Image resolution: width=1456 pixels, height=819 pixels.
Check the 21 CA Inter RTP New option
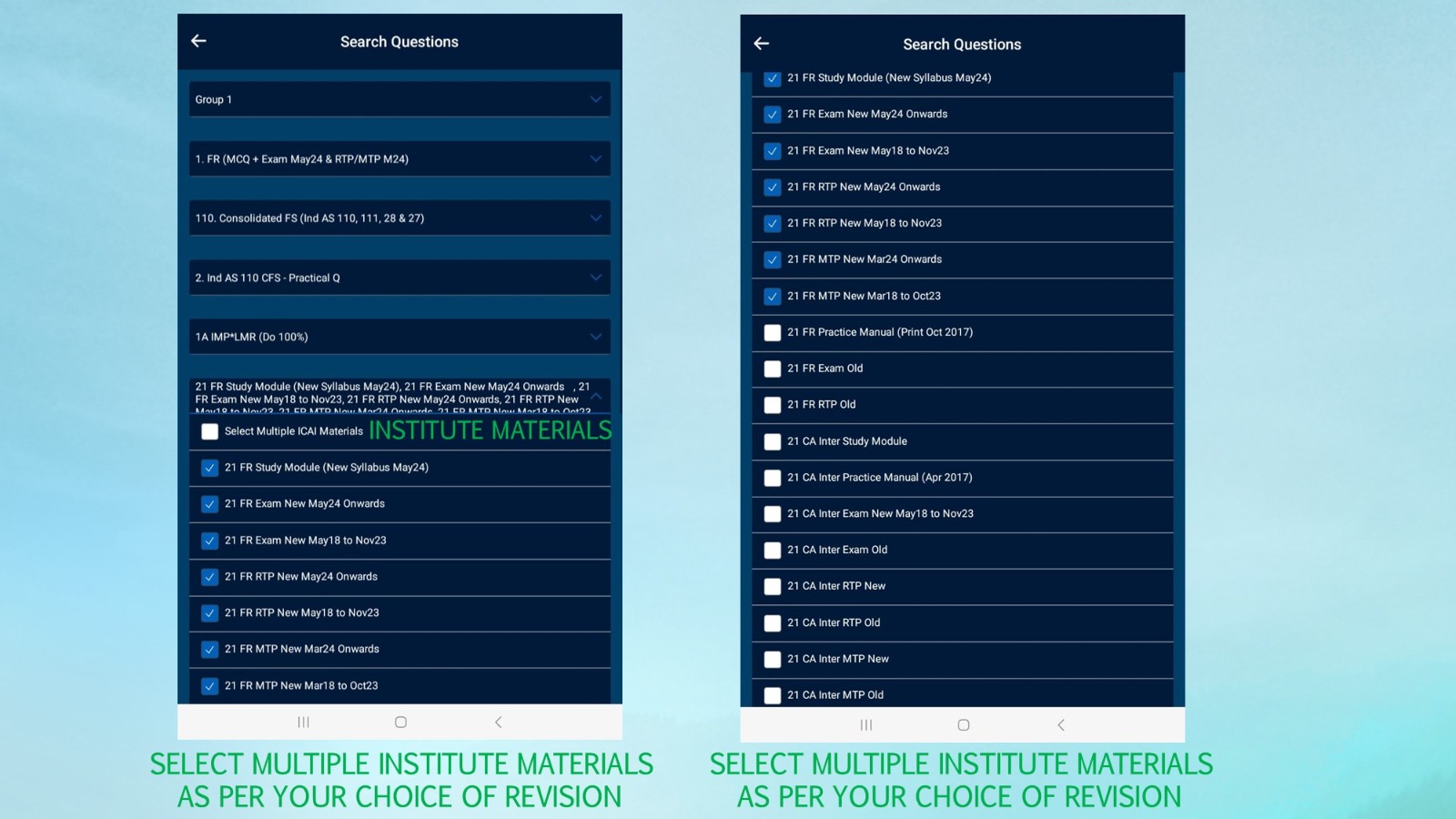(x=773, y=587)
